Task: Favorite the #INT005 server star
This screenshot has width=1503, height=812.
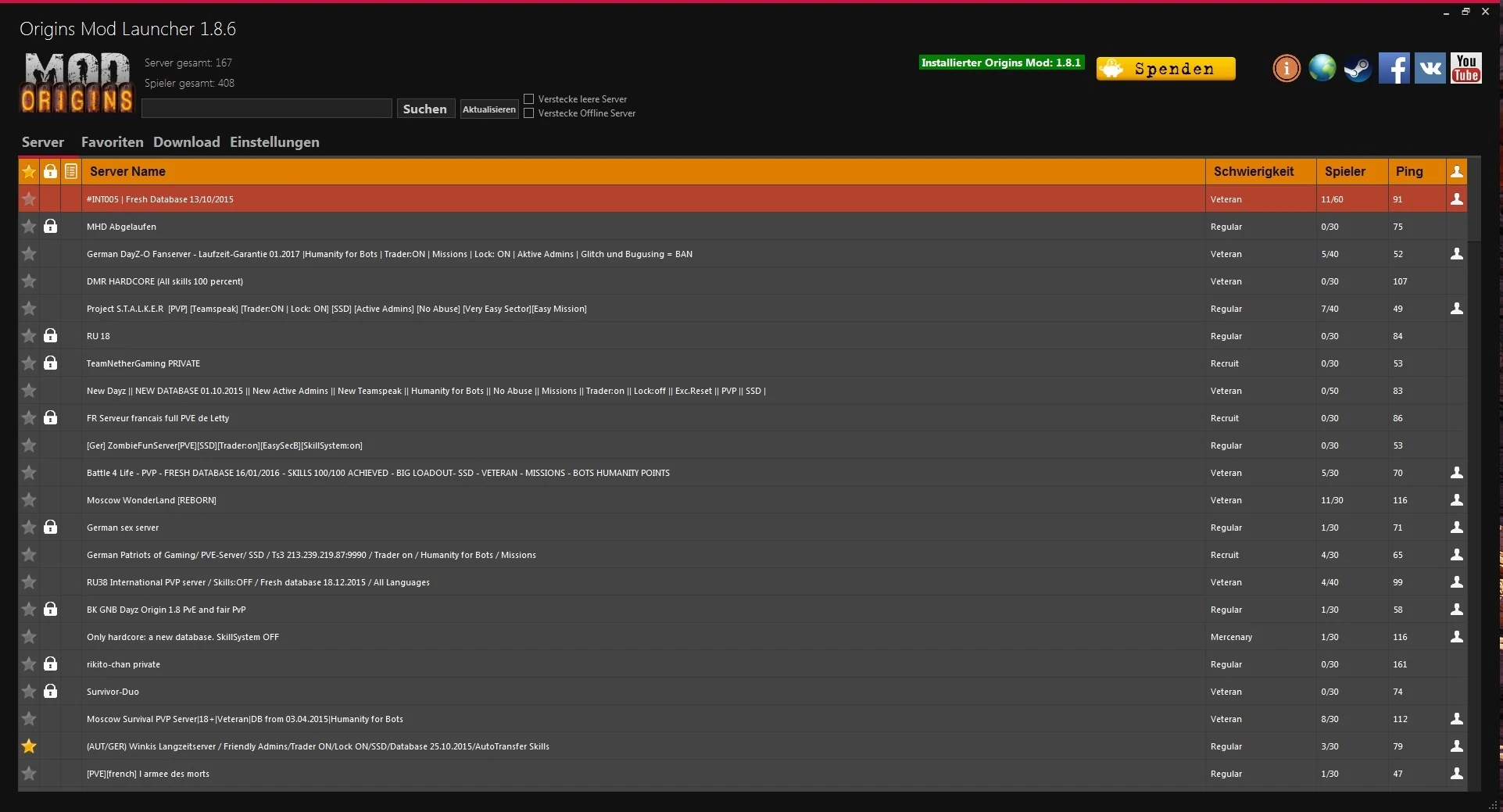Action: (x=29, y=199)
